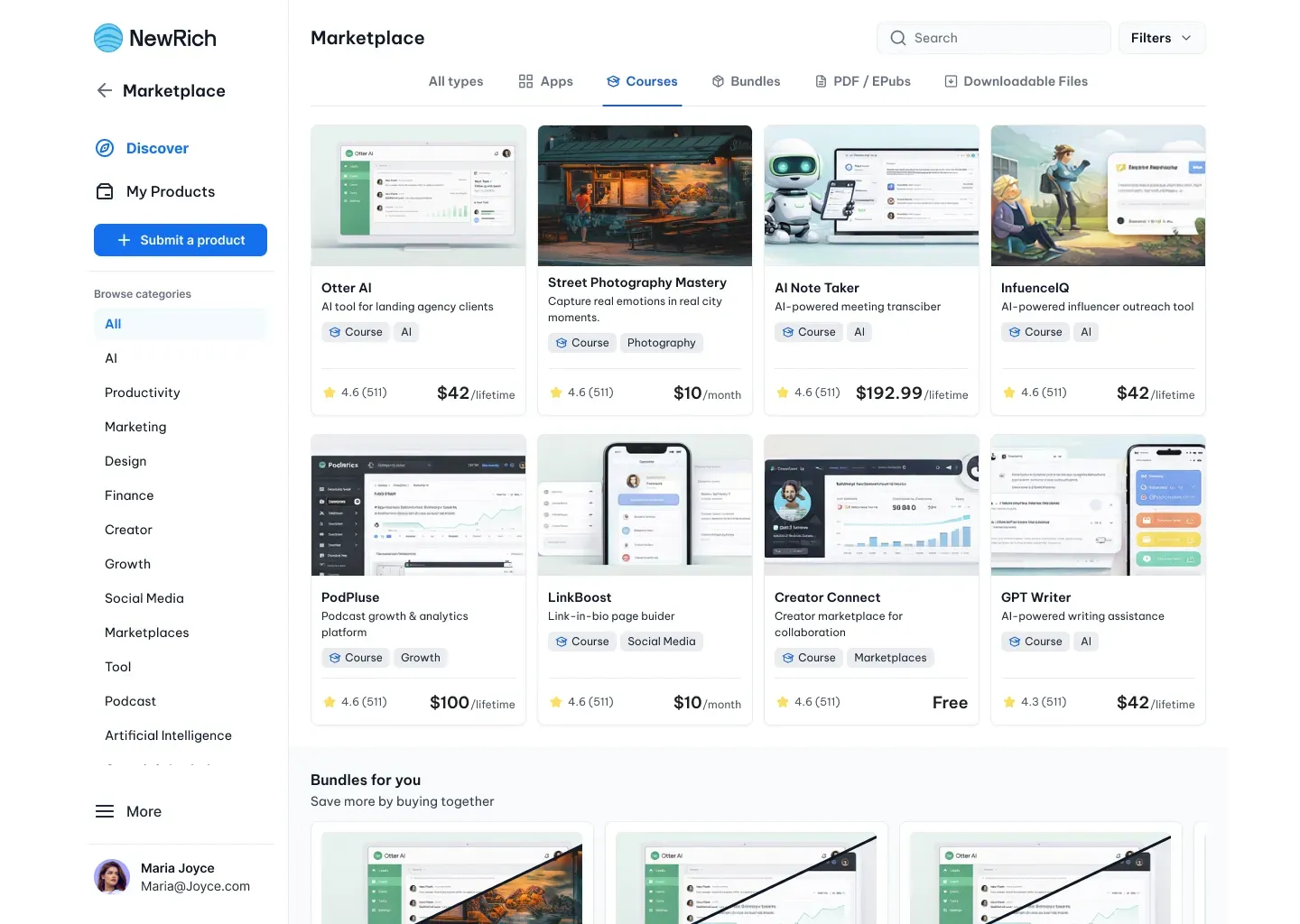Open the PDF / EPubs tab
The width and height of the screenshot is (1300, 924).
tap(863, 81)
